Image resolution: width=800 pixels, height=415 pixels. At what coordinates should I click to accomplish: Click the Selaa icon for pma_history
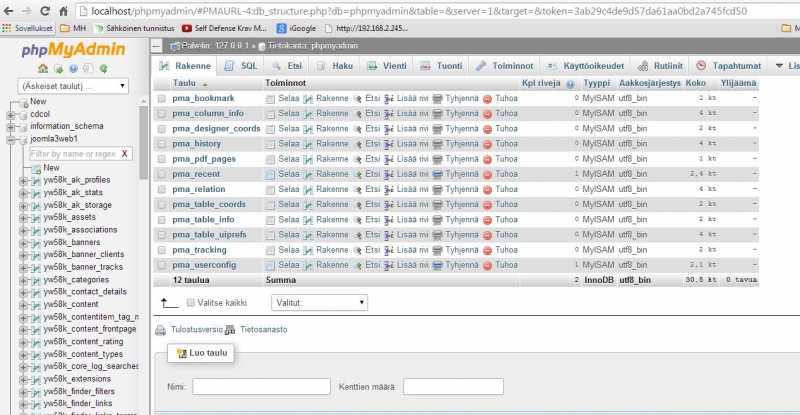coord(270,144)
